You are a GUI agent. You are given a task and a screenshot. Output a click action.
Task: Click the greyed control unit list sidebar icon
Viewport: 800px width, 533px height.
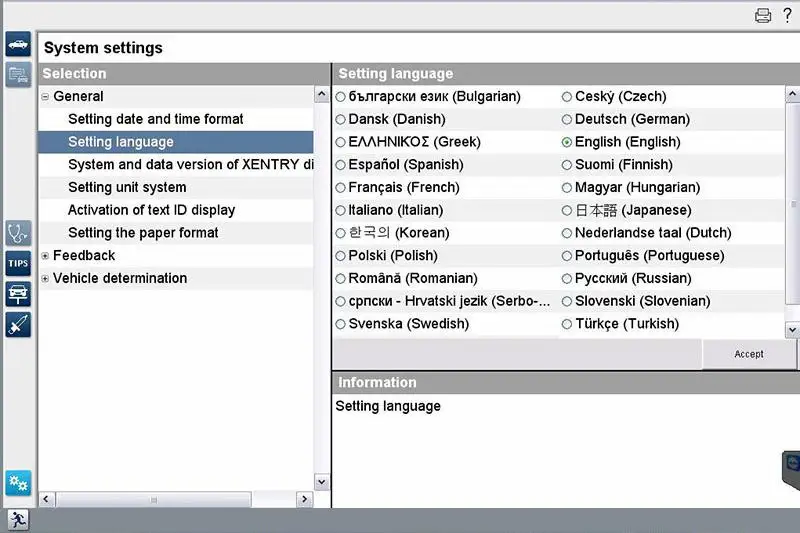[x=18, y=75]
